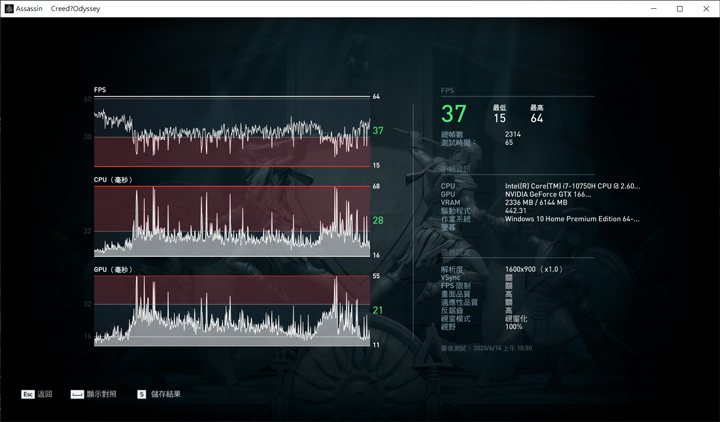Click the Esc 返回 back button
The image size is (720, 422).
click(x=37, y=394)
